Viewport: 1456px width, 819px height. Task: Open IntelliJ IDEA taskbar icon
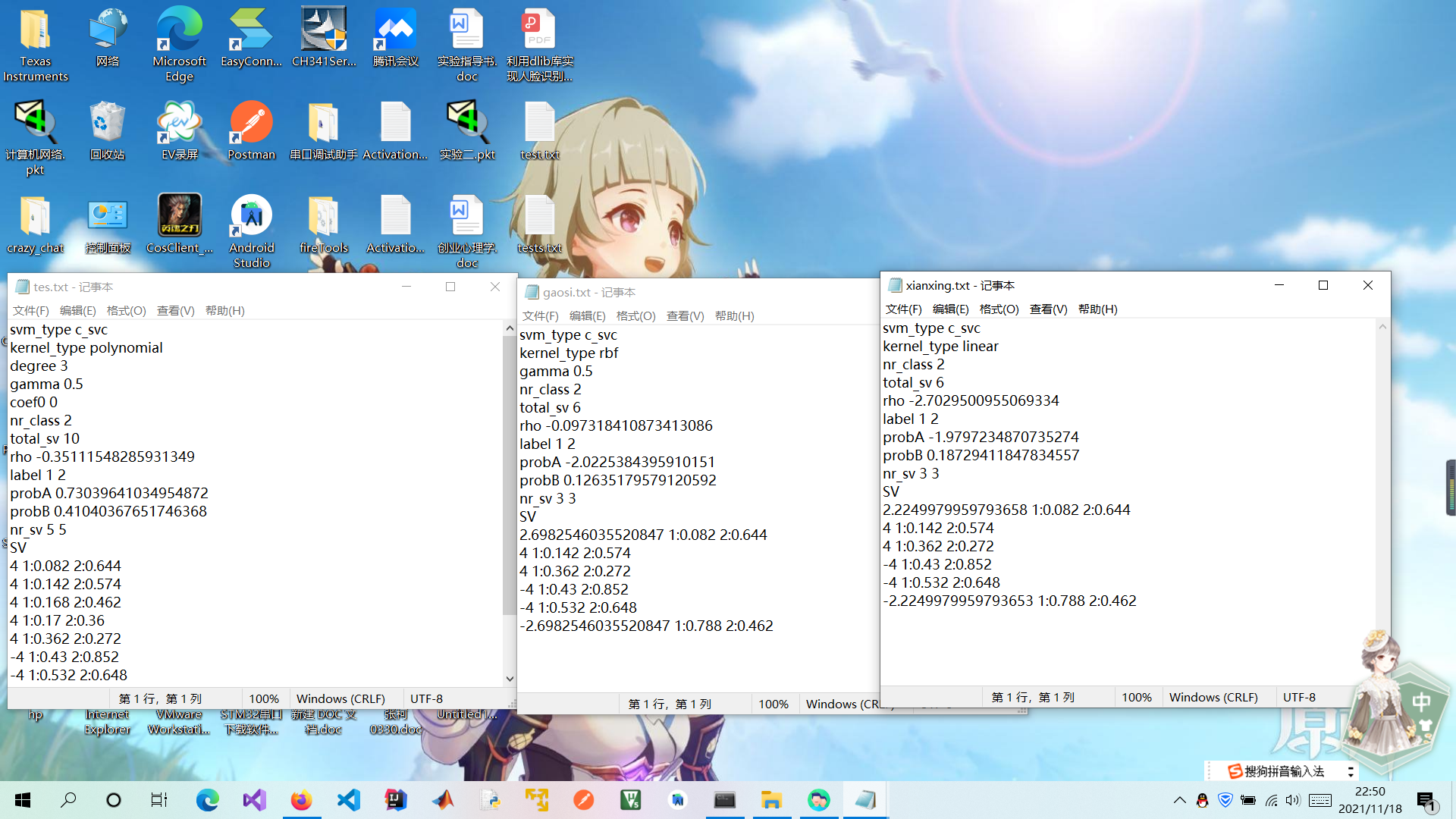pos(396,800)
